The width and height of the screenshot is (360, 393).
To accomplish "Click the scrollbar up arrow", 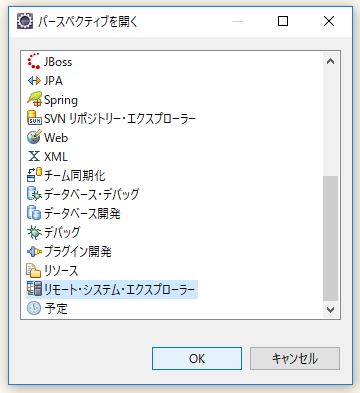I will tap(330, 61).
